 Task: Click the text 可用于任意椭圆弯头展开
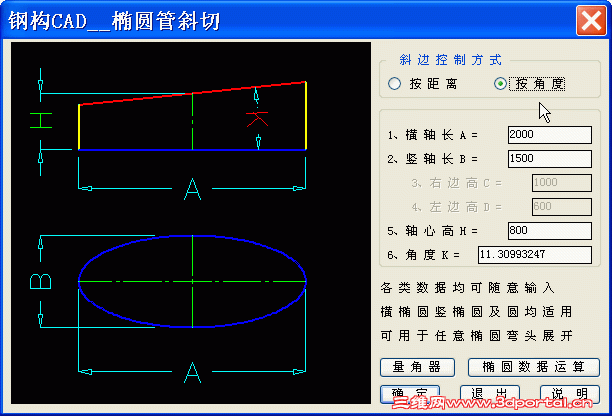[x=476, y=336]
